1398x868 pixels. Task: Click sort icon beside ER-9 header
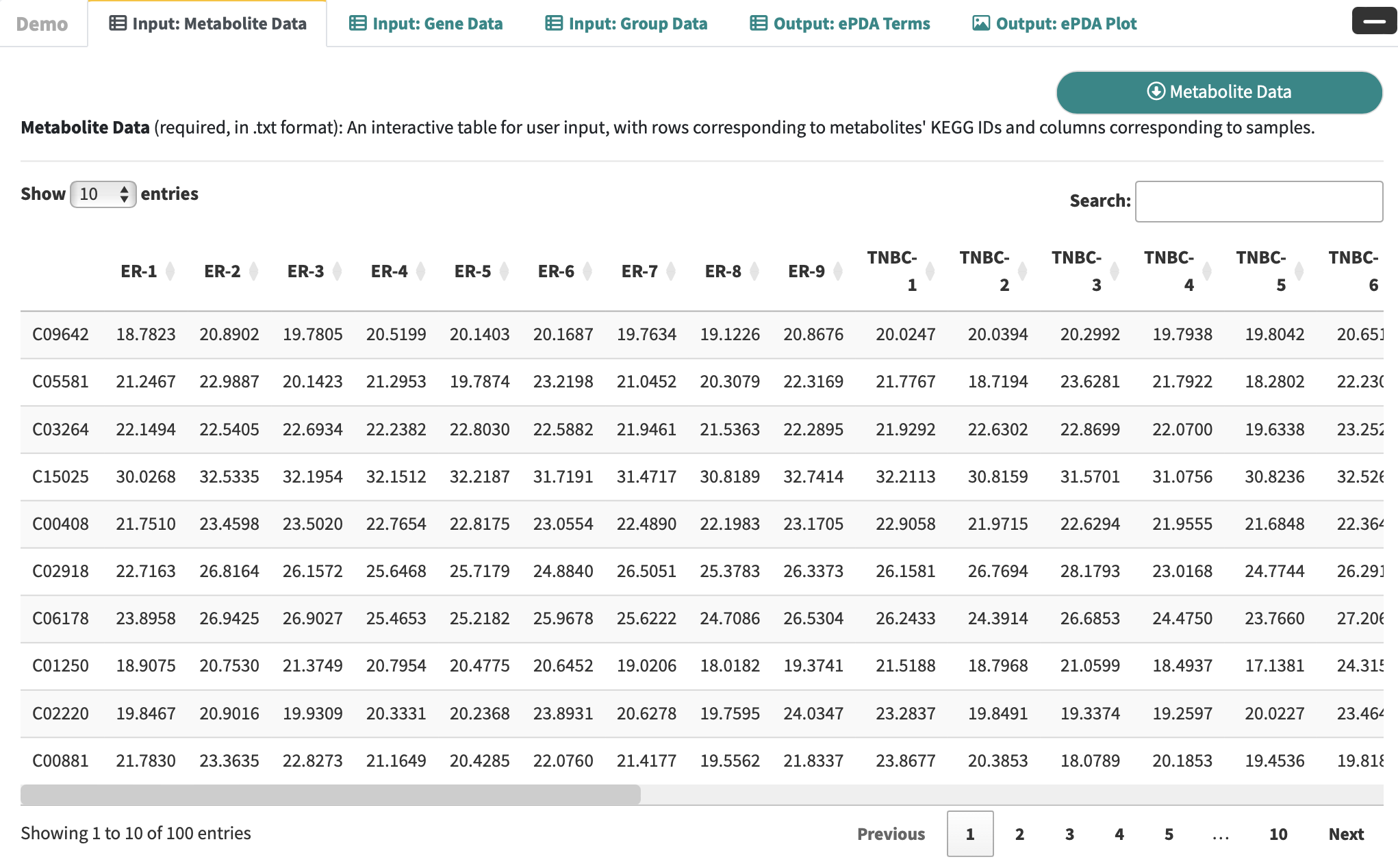click(x=838, y=272)
